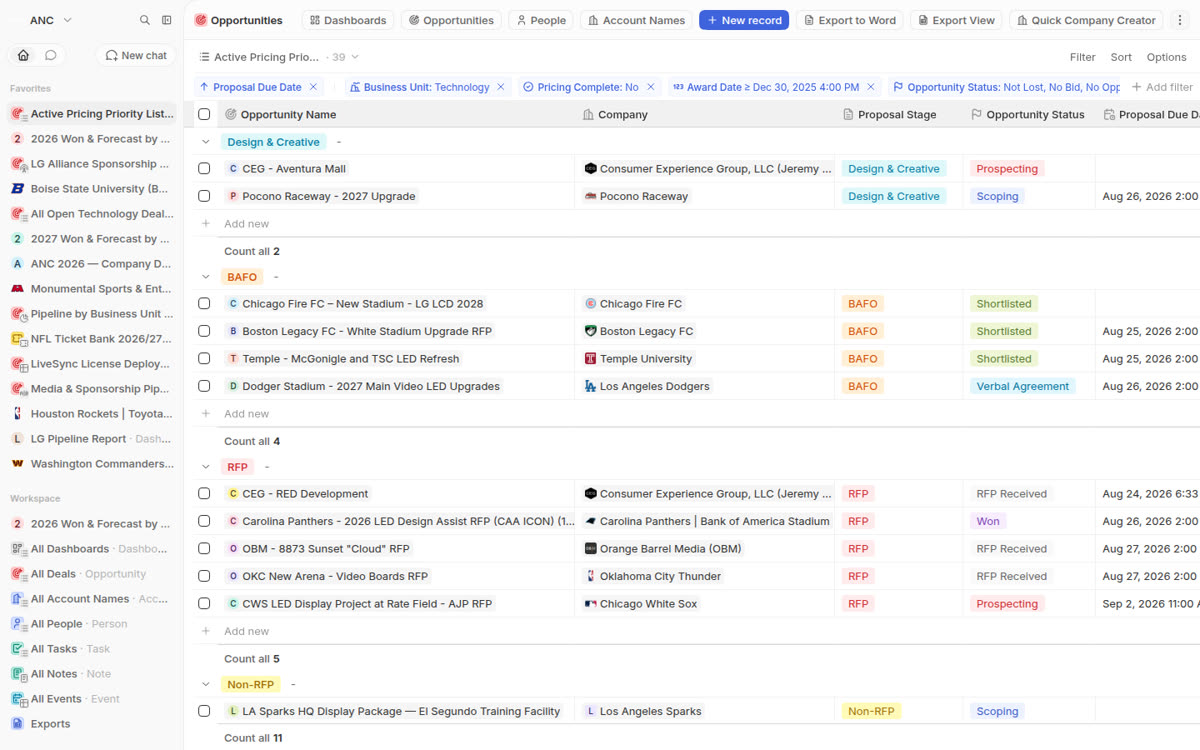Collapse the BAFO group
This screenshot has width=1200, height=750.
[206, 277]
